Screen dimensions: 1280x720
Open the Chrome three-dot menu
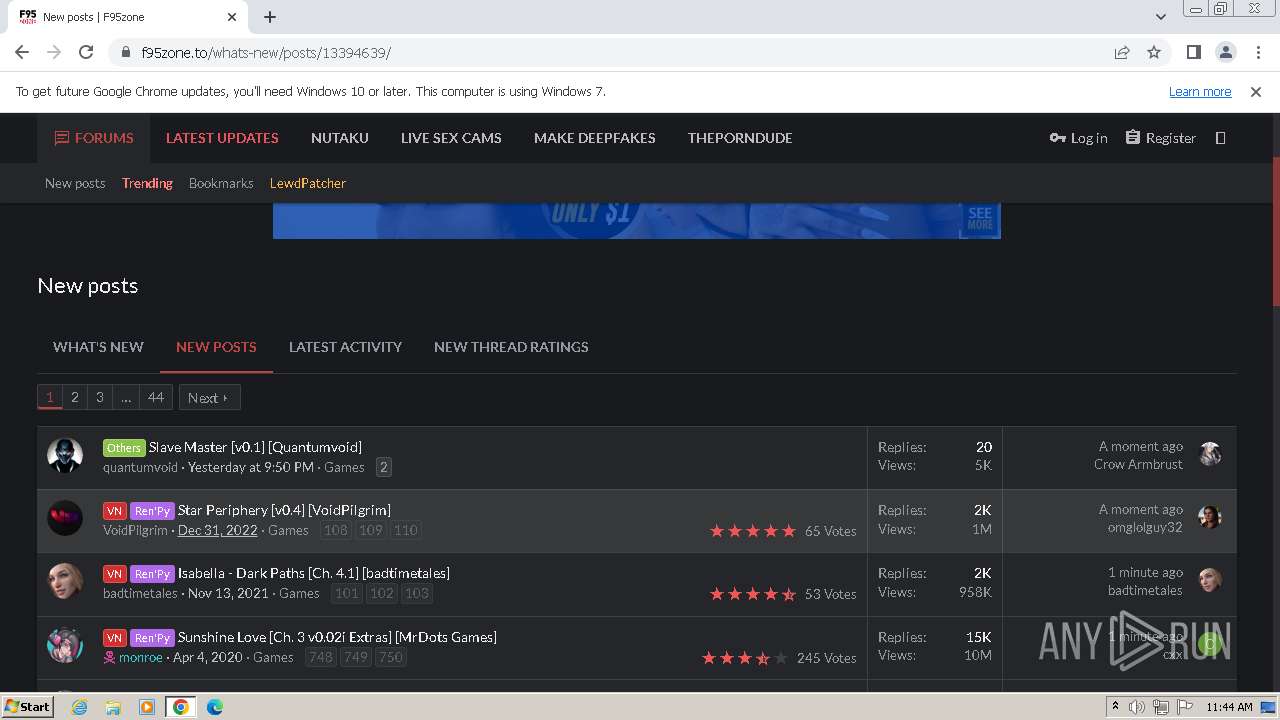[x=1256, y=52]
